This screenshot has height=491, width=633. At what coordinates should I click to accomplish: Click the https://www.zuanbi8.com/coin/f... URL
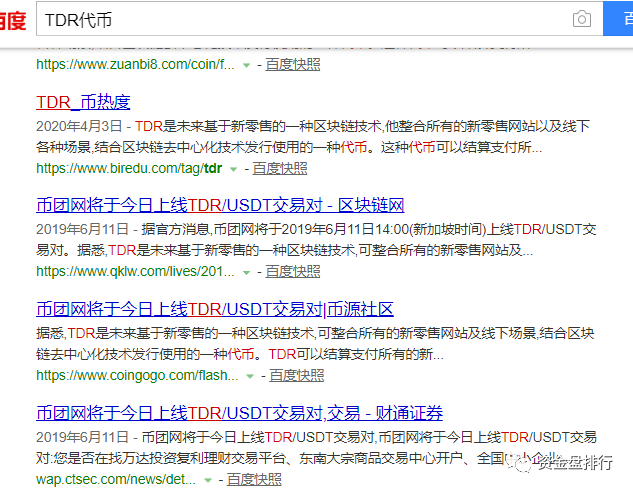(x=135, y=65)
